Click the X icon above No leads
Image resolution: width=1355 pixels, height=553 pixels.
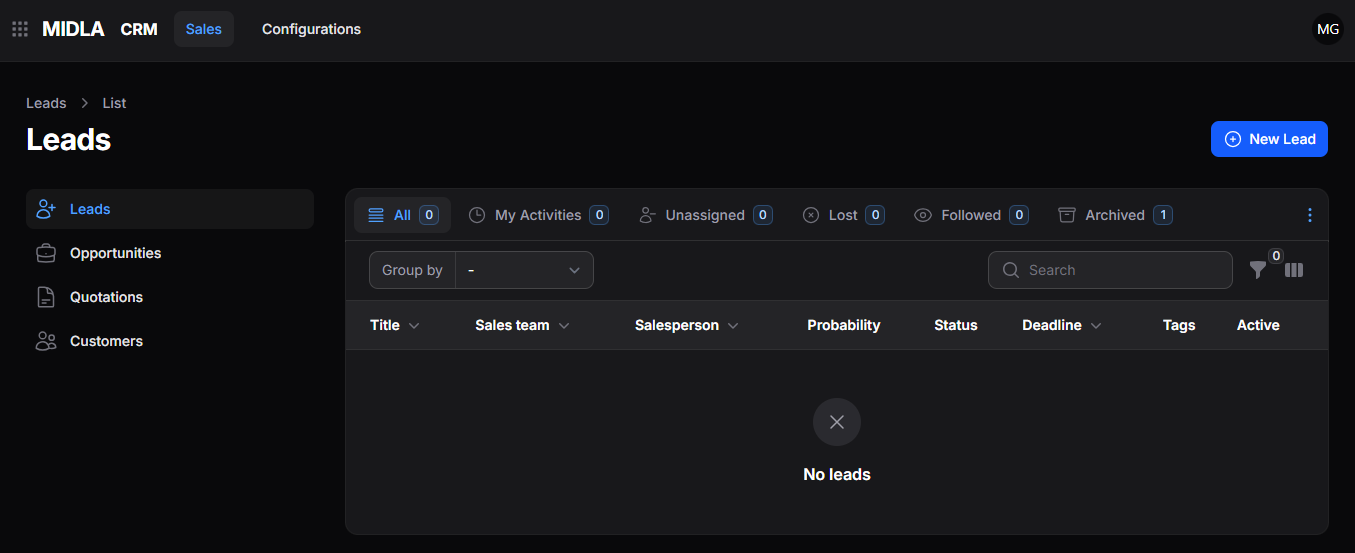837,422
